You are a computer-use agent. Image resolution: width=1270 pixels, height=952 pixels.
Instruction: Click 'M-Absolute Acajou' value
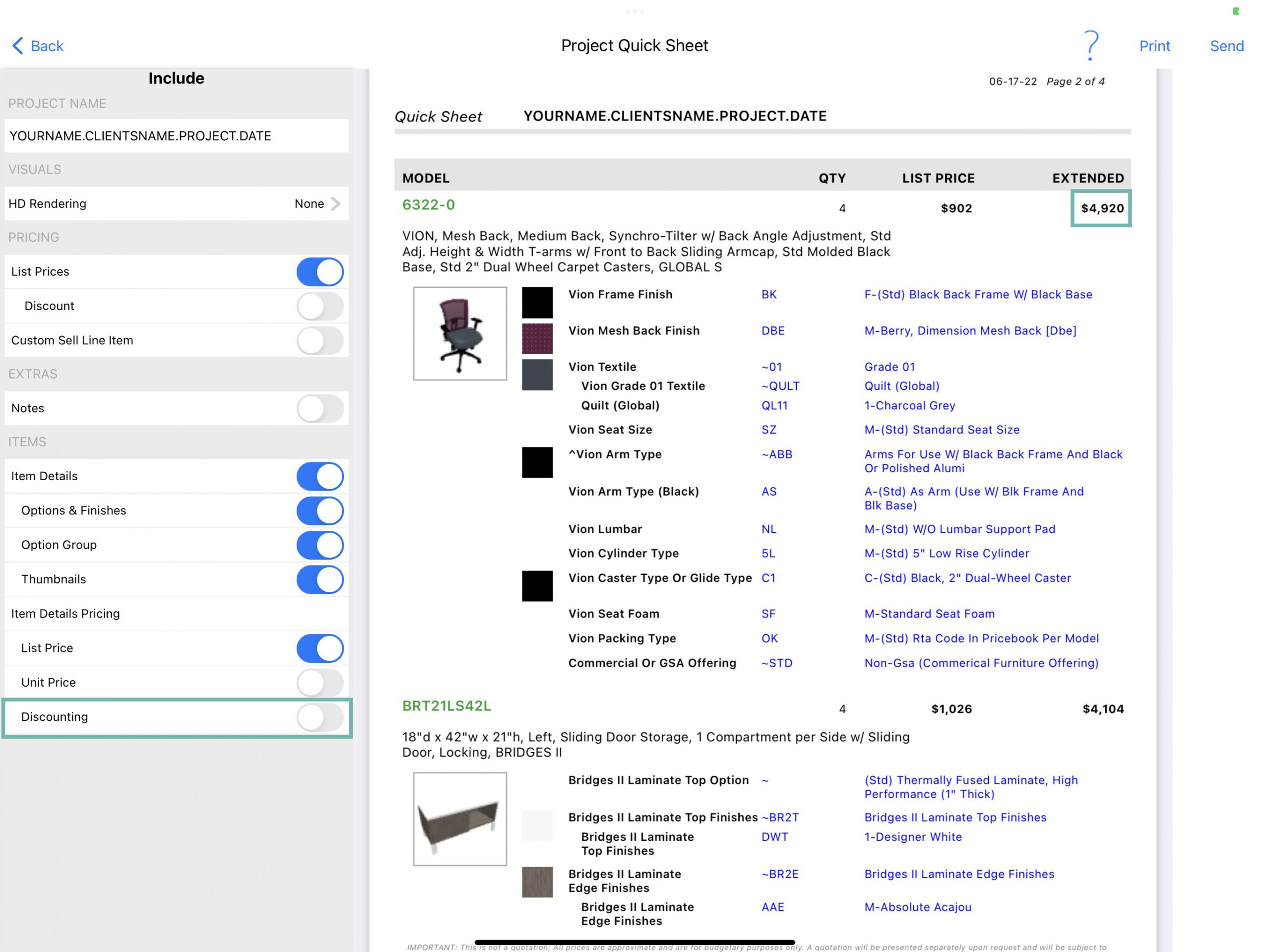917,907
